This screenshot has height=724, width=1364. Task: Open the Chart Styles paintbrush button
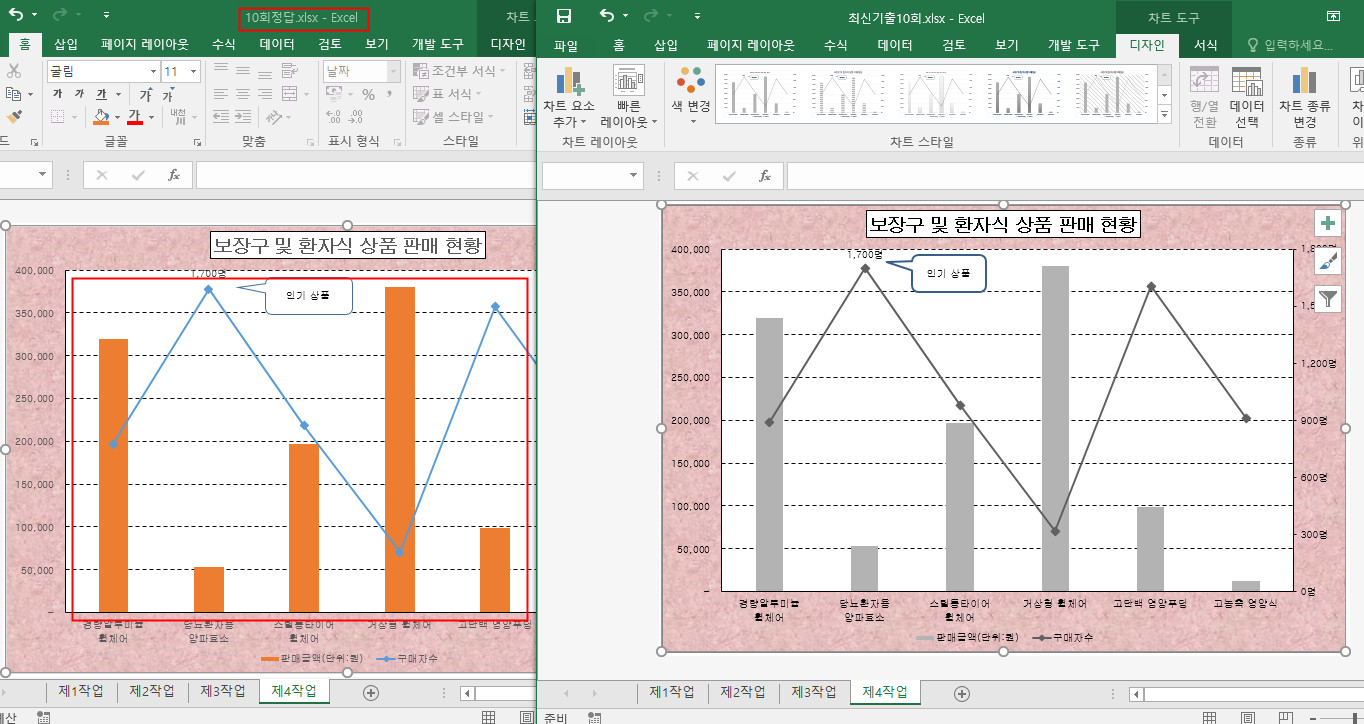[1328, 261]
